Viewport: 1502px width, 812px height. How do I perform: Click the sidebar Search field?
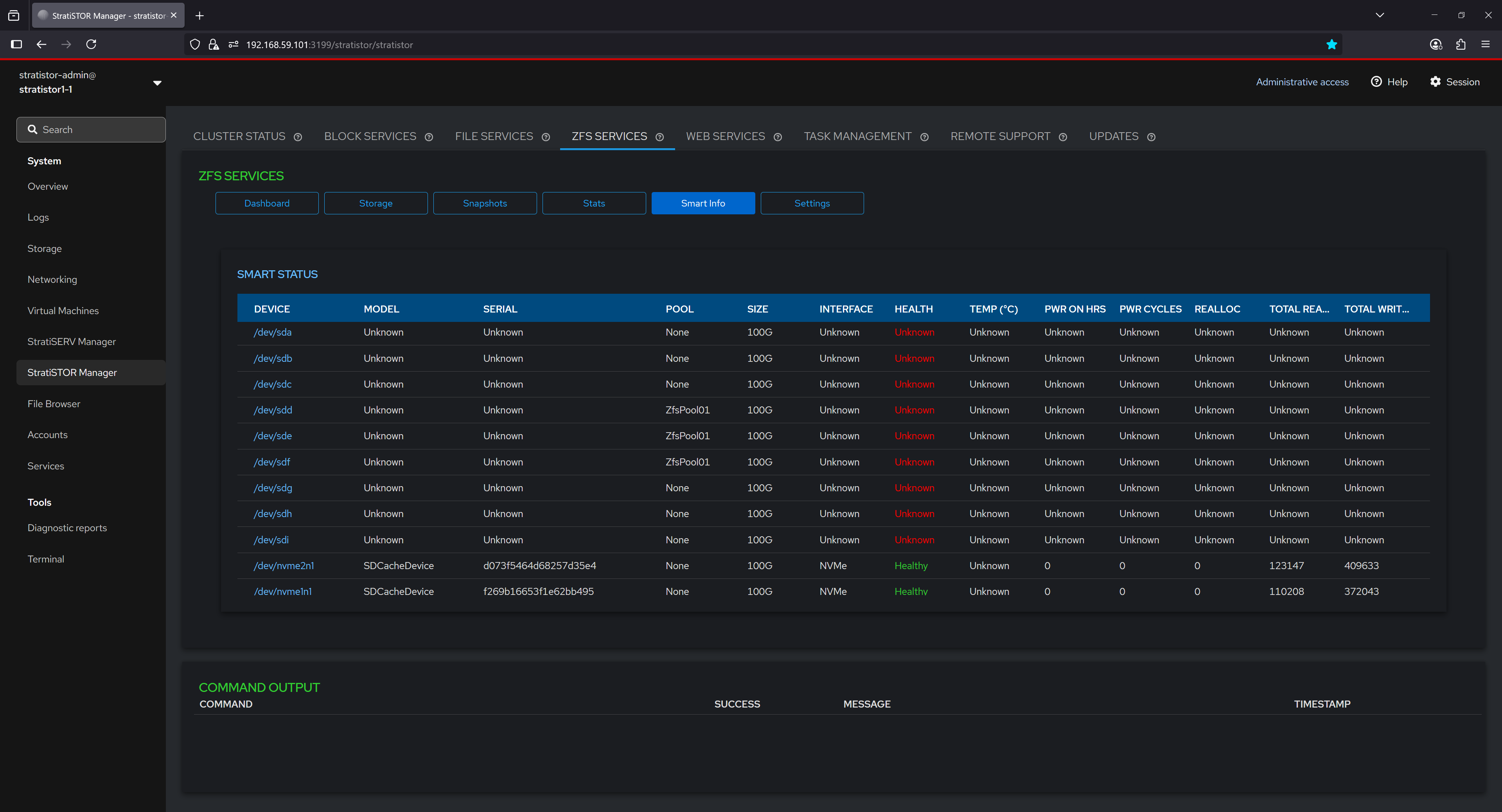point(91,129)
